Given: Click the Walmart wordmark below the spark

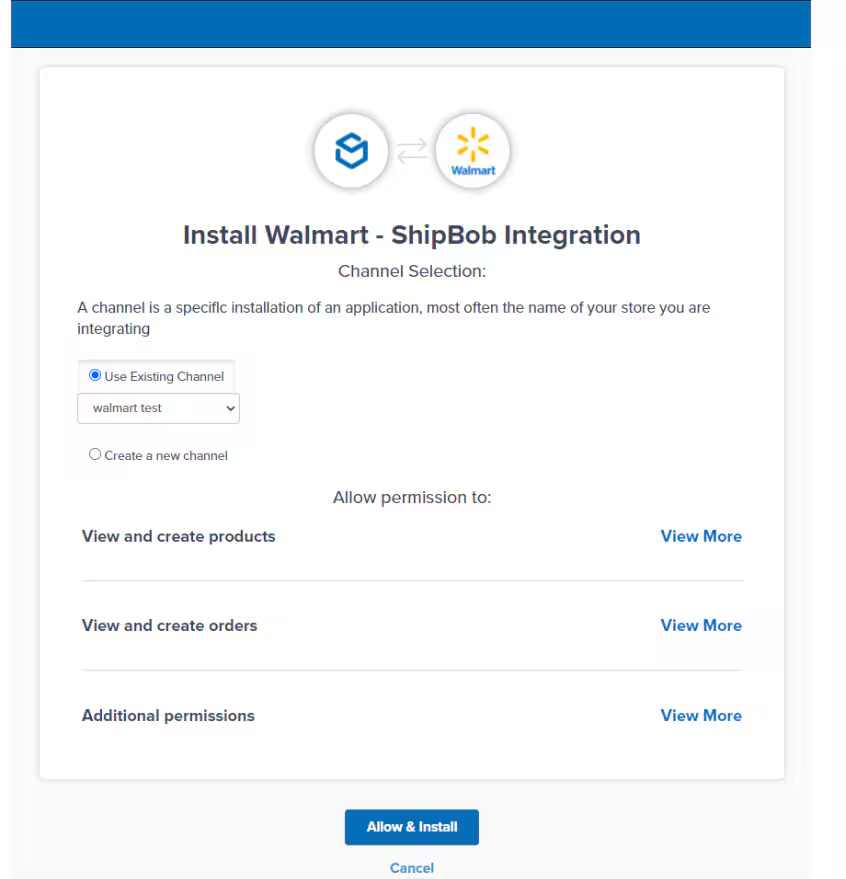Looking at the screenshot, I should 472,169.
